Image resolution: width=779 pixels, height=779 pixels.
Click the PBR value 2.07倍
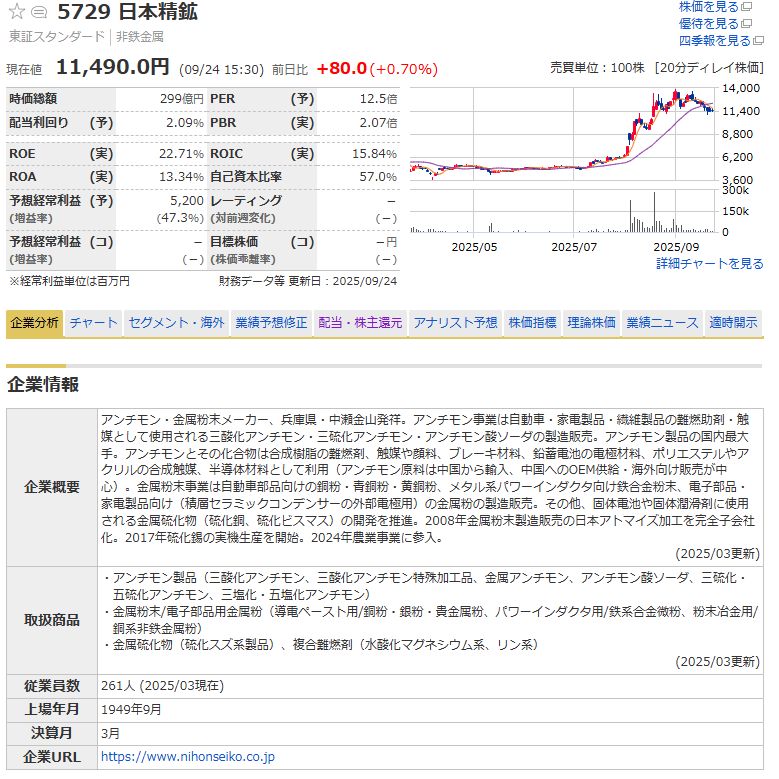tap(379, 123)
